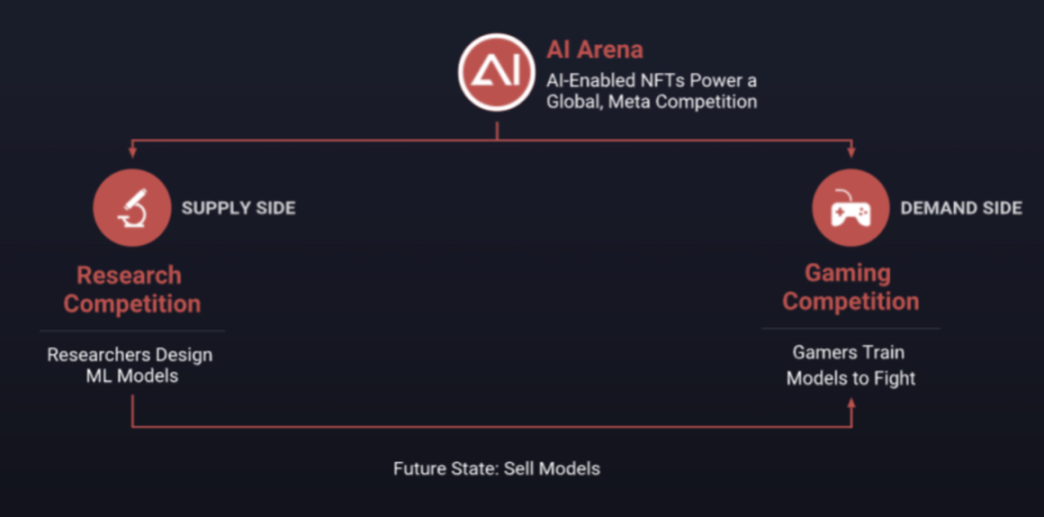The image size is (1044, 517).
Task: Click the arrowhead pointing down to gamepad icon
Action: pos(851,153)
